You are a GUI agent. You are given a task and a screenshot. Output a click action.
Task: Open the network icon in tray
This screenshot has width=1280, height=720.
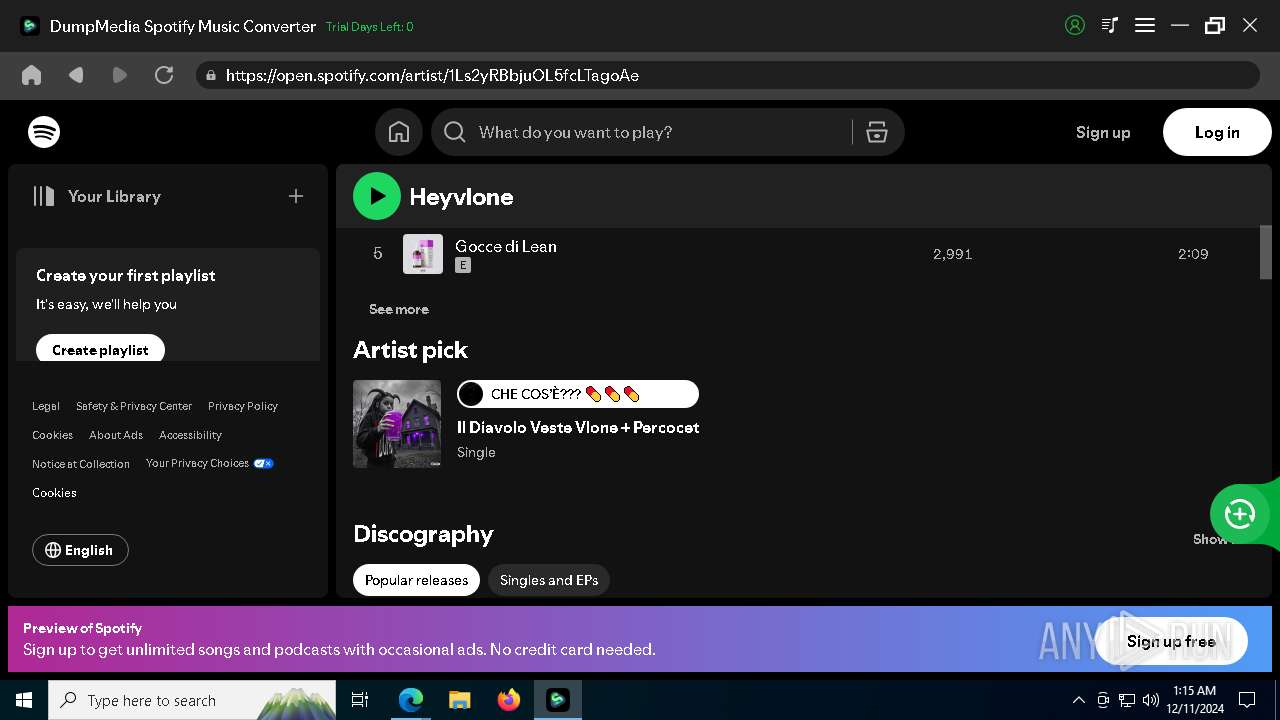1127,700
